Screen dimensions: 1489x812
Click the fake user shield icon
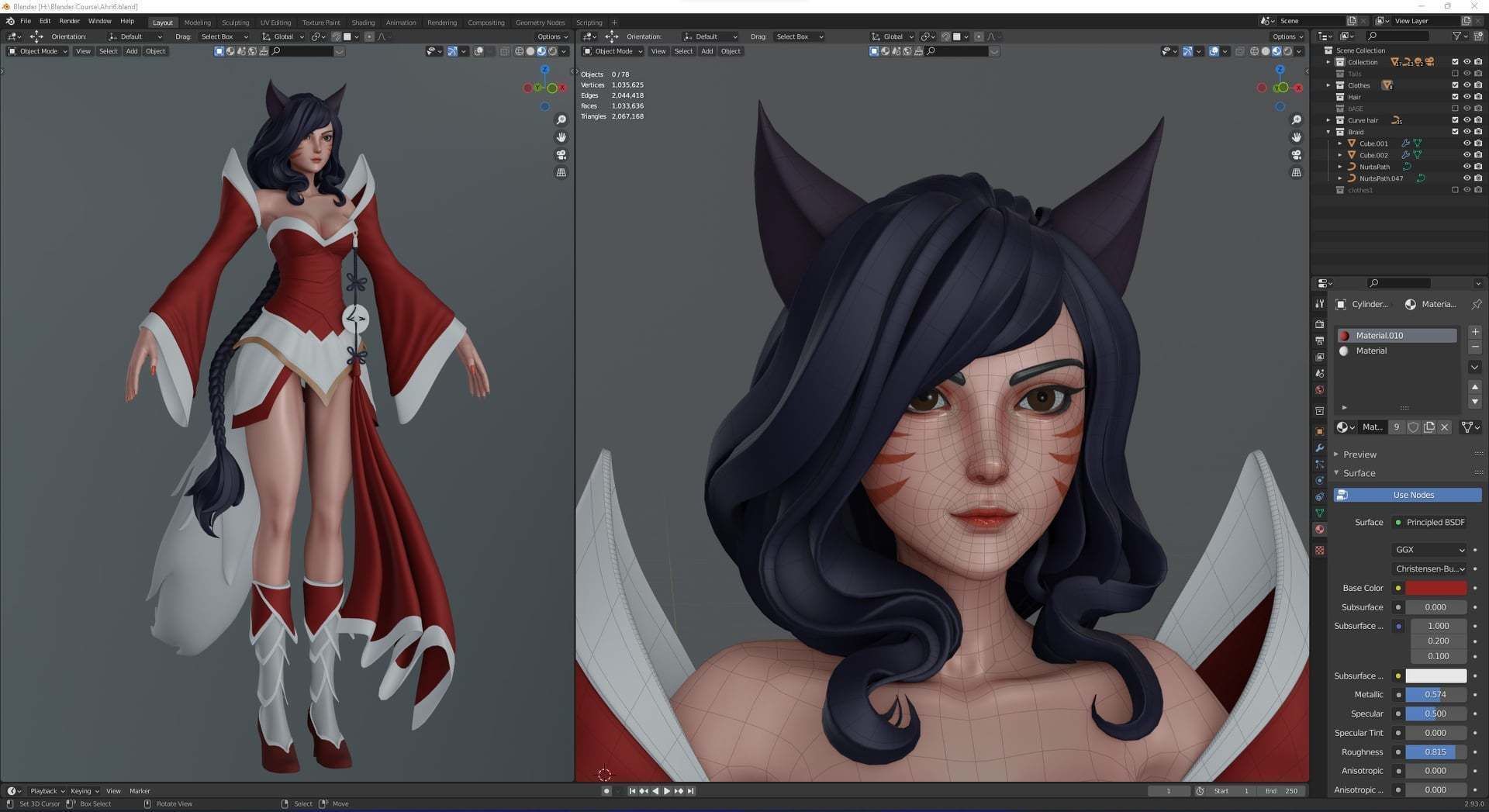(x=1413, y=427)
